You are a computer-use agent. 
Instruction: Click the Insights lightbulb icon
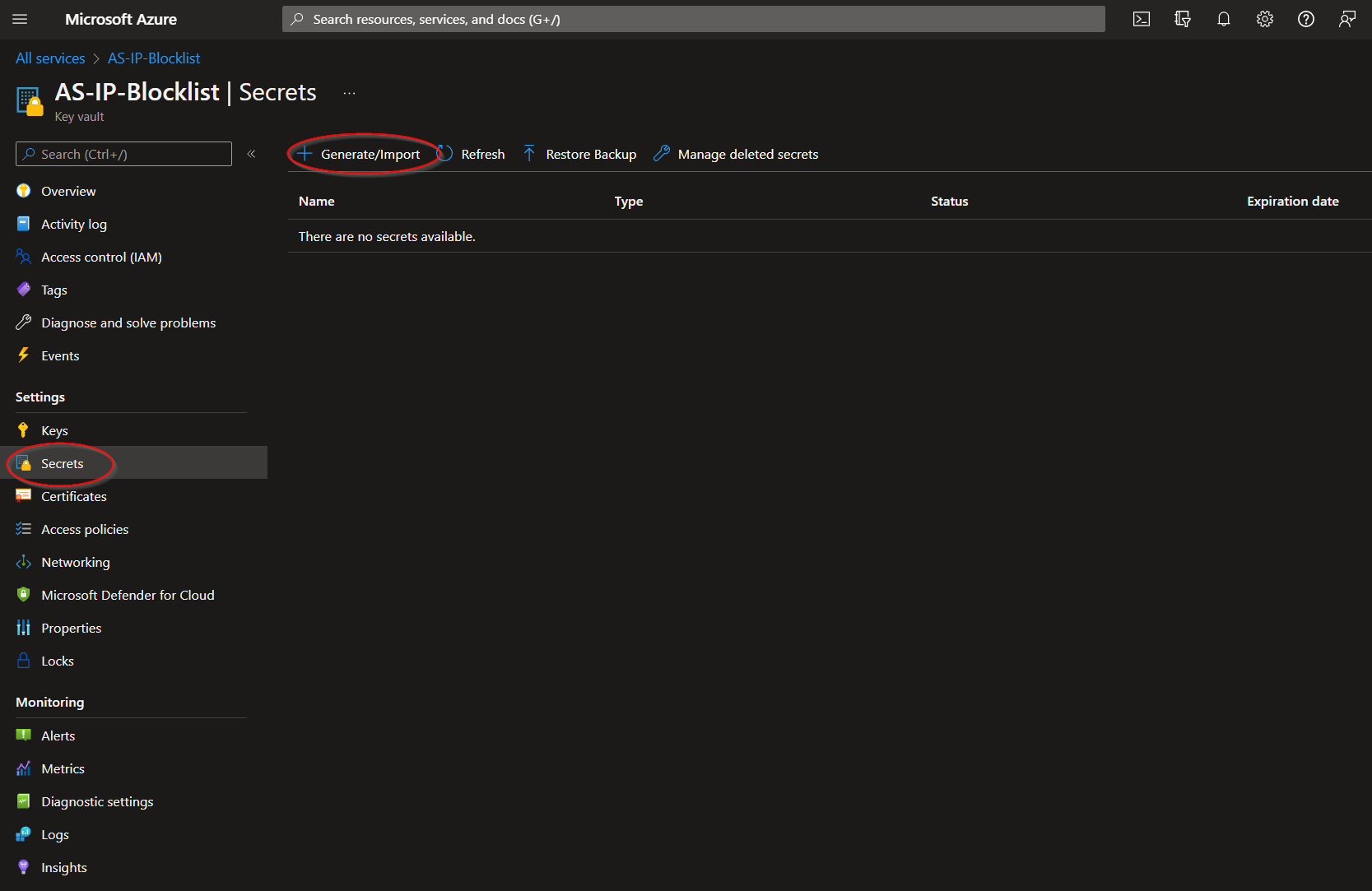coord(24,867)
